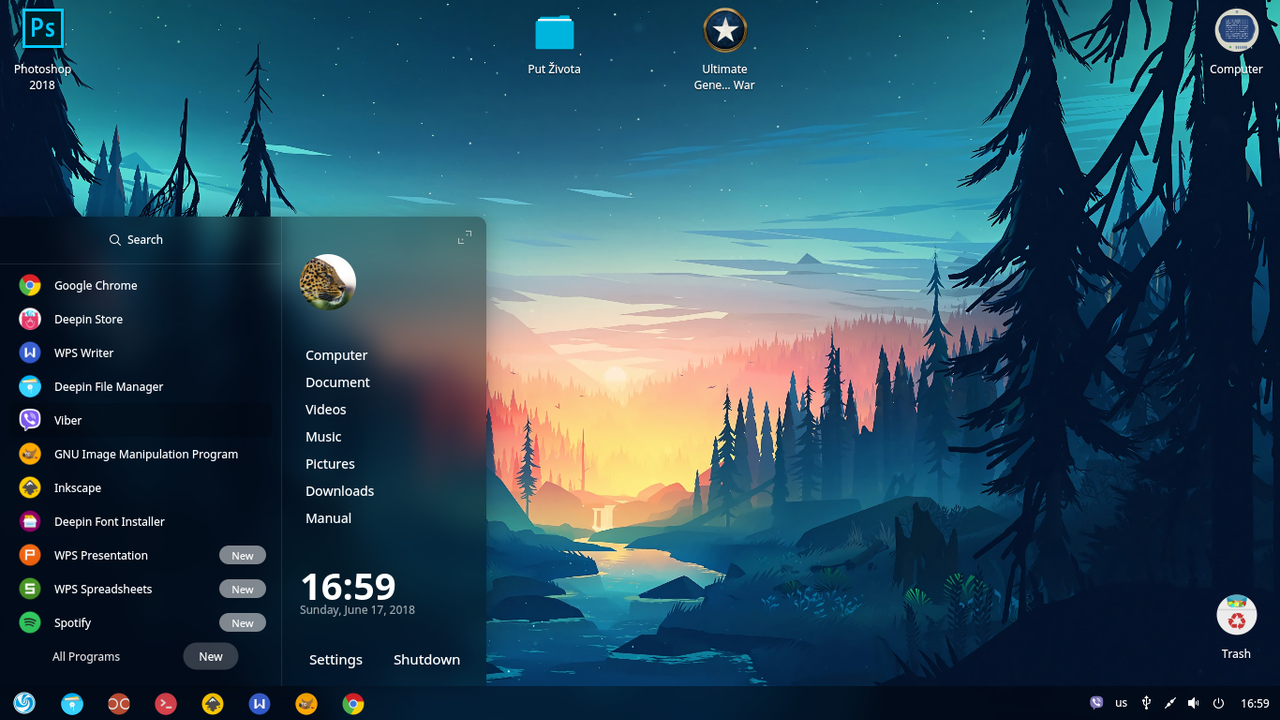This screenshot has height=720, width=1280.
Task: Open Google Chrome from launcher list
Action: coord(141,285)
